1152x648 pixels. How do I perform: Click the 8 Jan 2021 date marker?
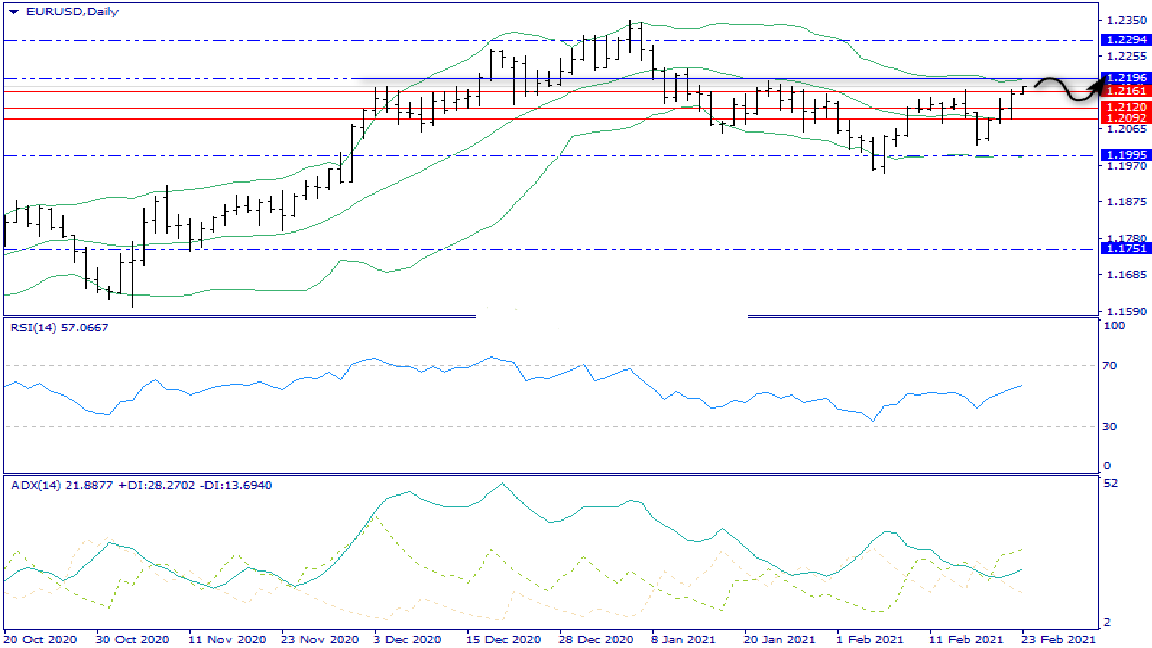[684, 638]
